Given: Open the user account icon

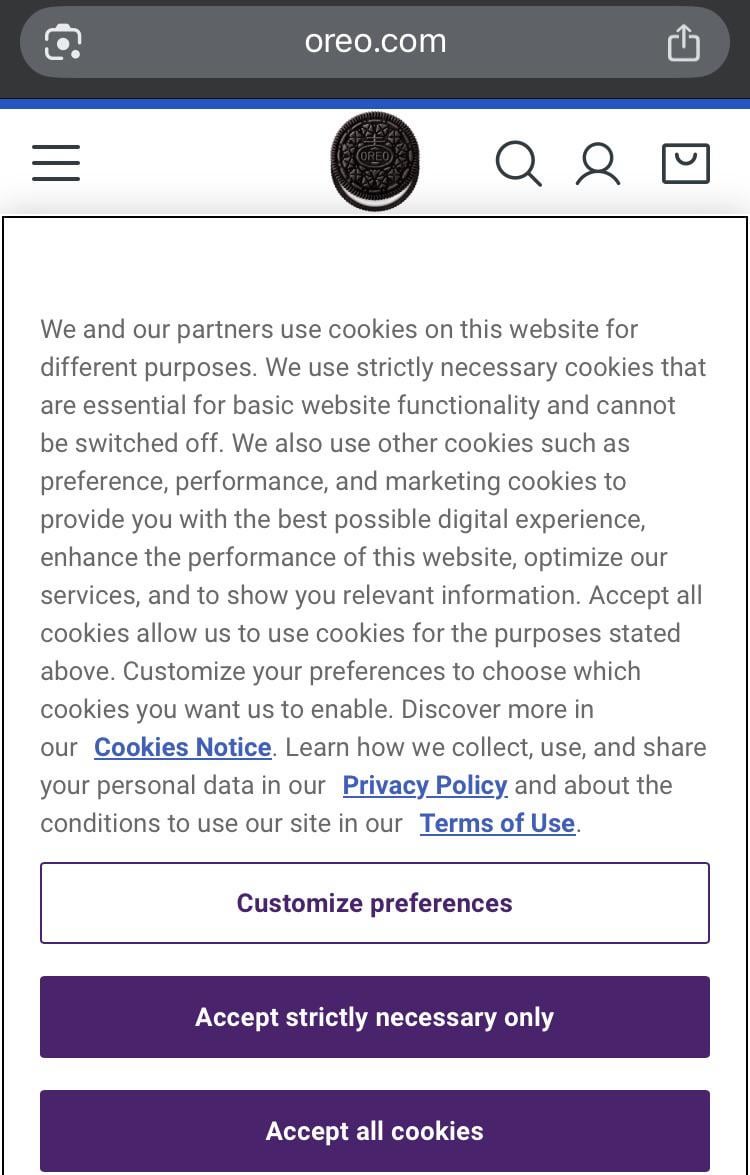Looking at the screenshot, I should 598,163.
